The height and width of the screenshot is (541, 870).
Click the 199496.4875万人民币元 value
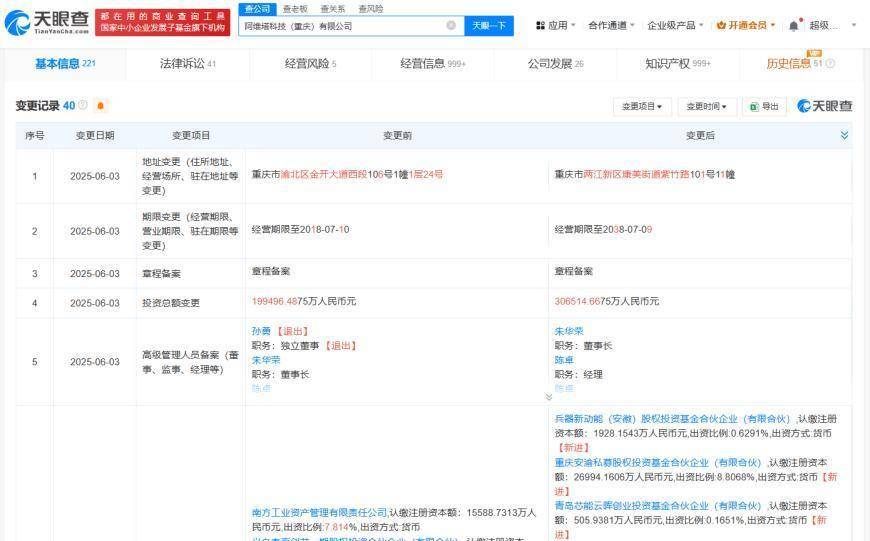coord(304,301)
